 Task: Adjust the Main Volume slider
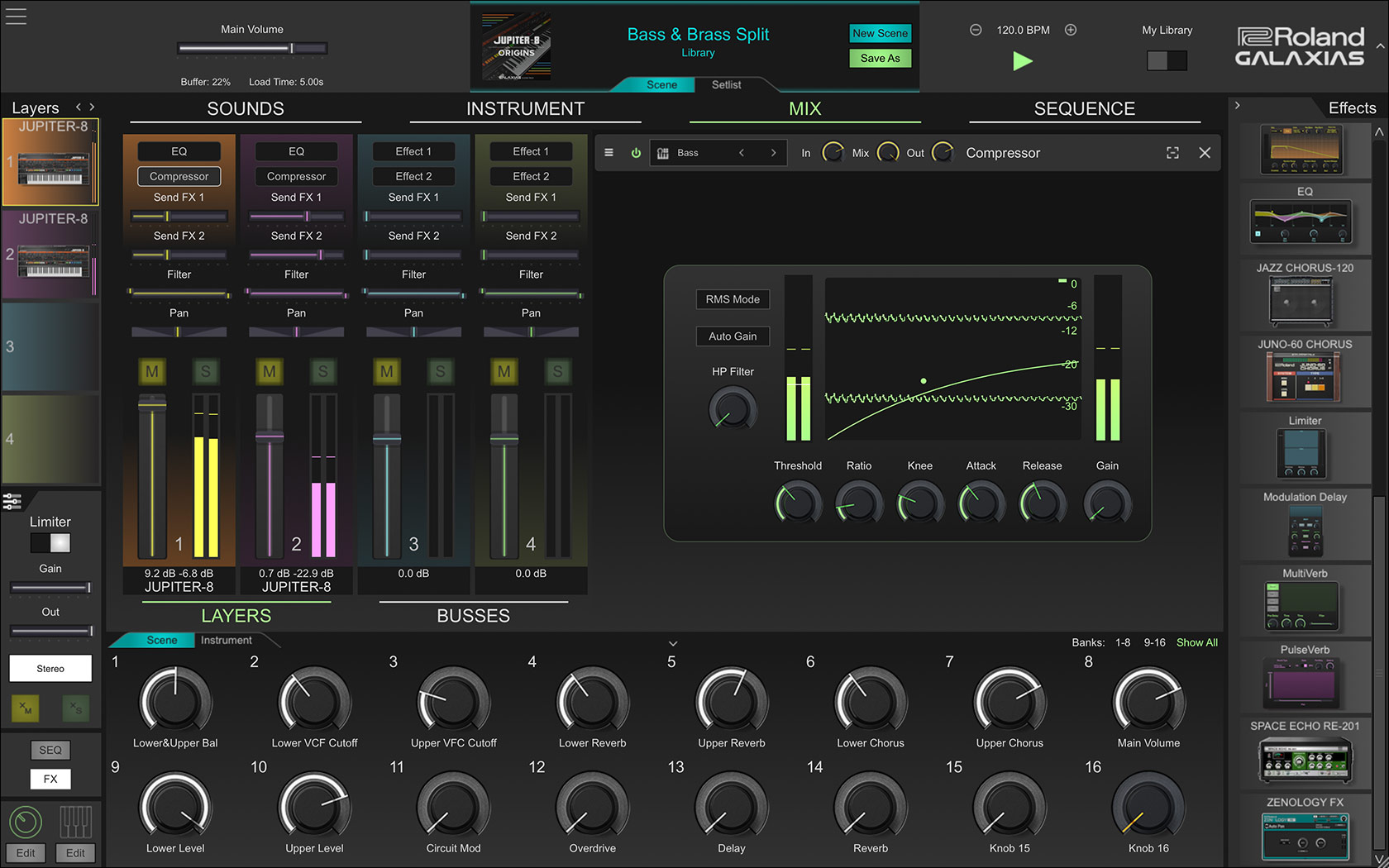click(x=252, y=49)
